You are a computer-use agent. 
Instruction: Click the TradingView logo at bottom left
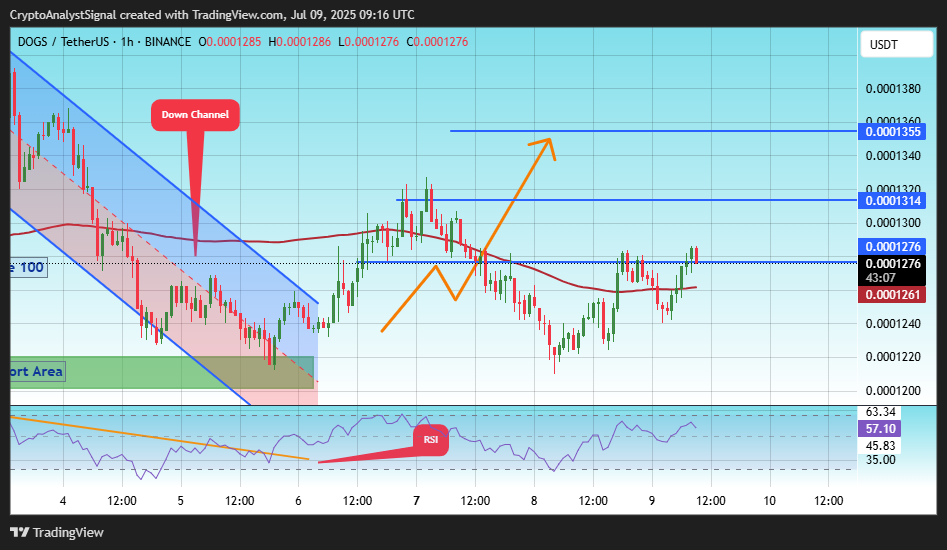click(57, 532)
